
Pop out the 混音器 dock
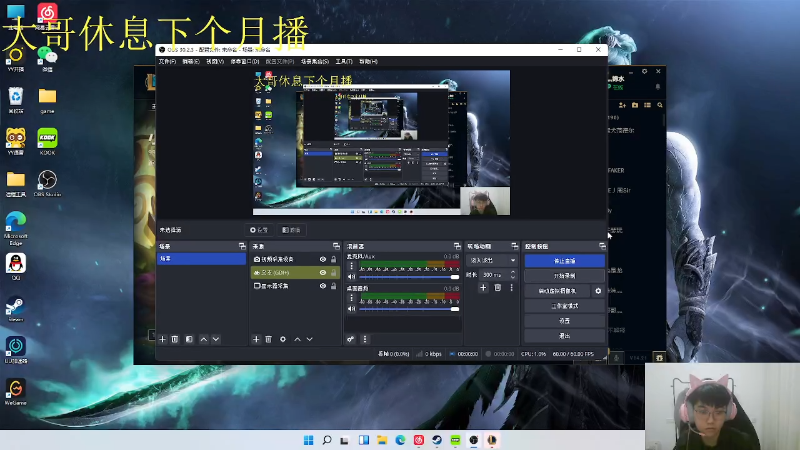[457, 246]
